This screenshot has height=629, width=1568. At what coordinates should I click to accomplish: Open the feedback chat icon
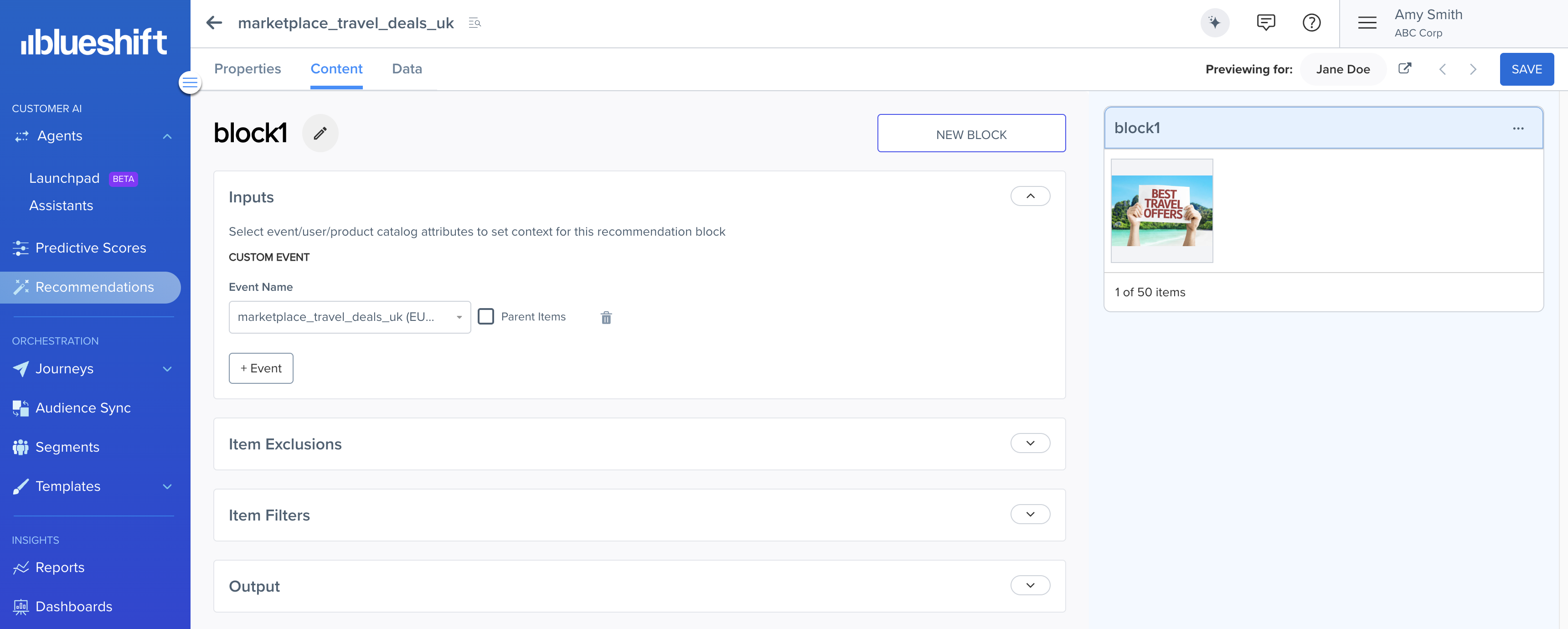(1265, 23)
